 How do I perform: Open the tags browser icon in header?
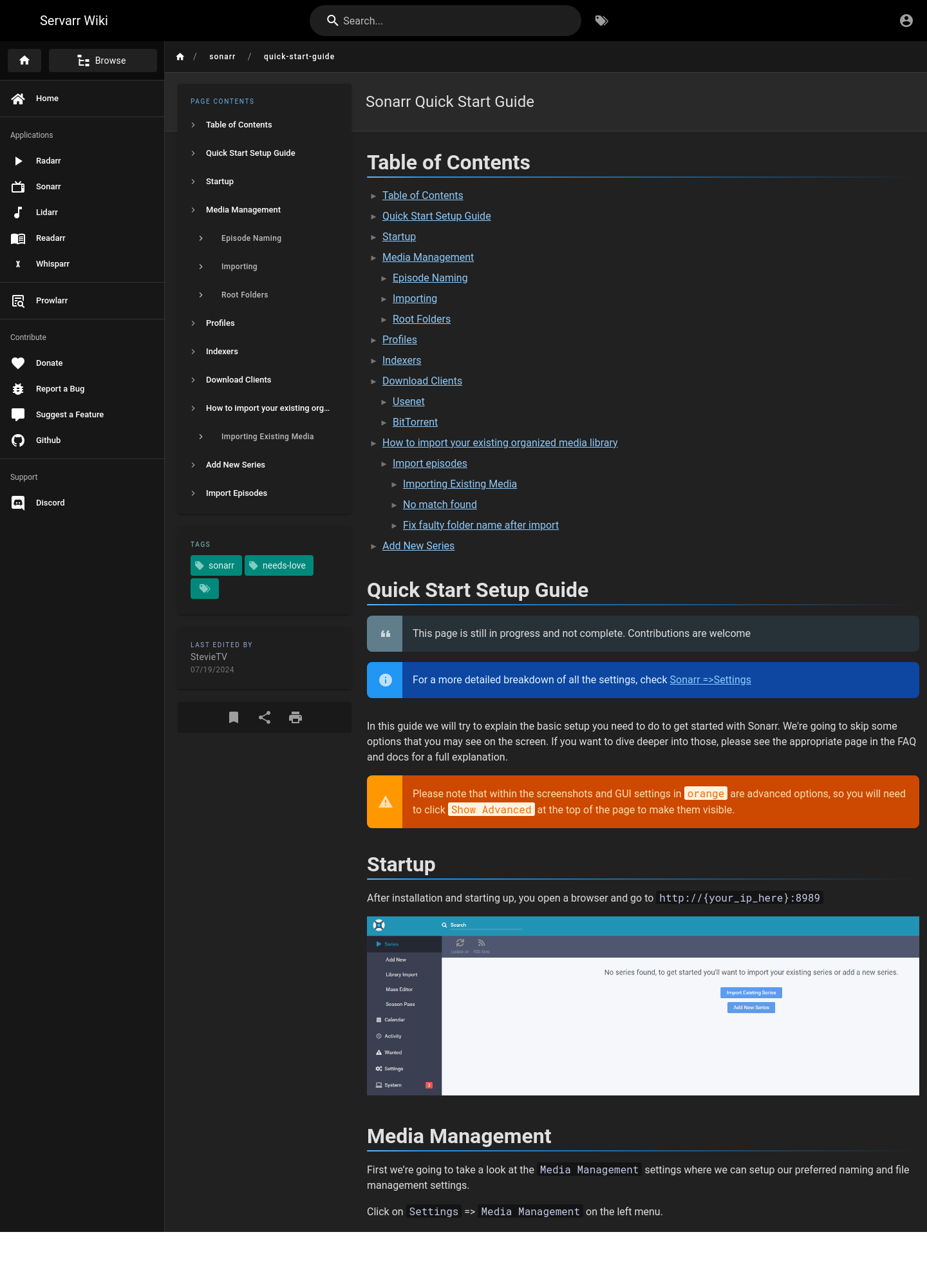coord(601,21)
